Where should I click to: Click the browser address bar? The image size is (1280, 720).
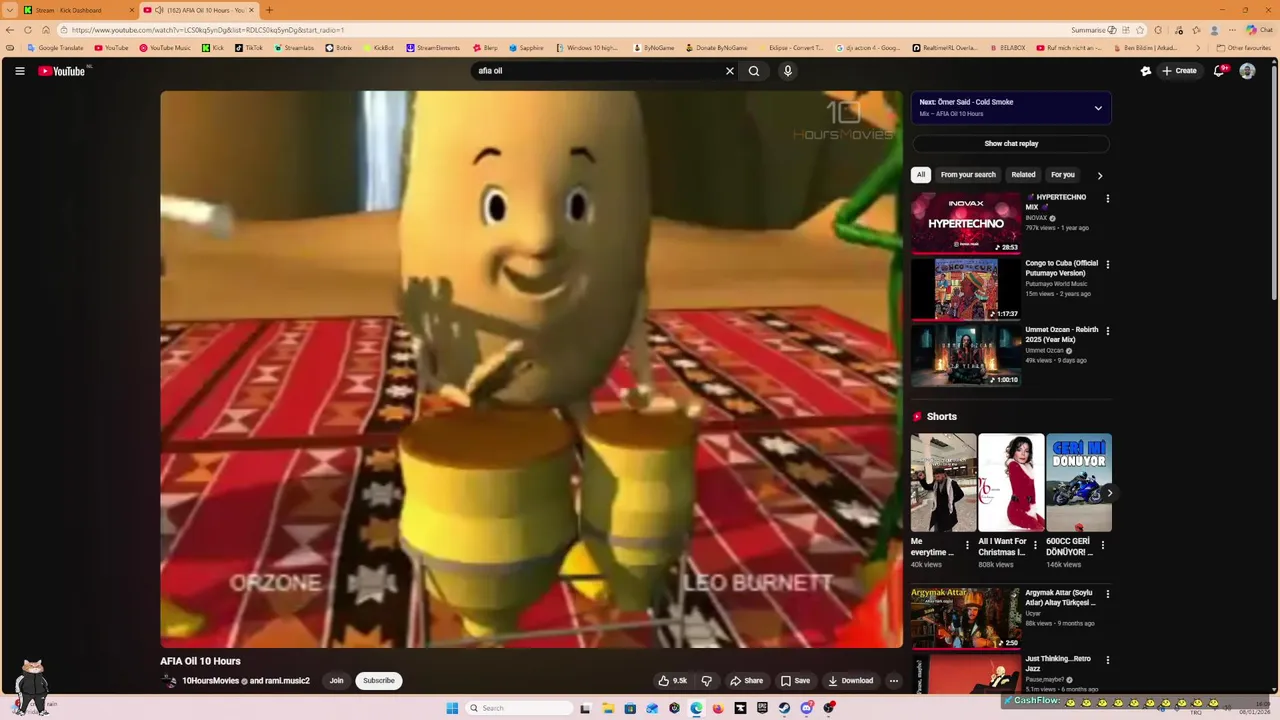pos(560,30)
